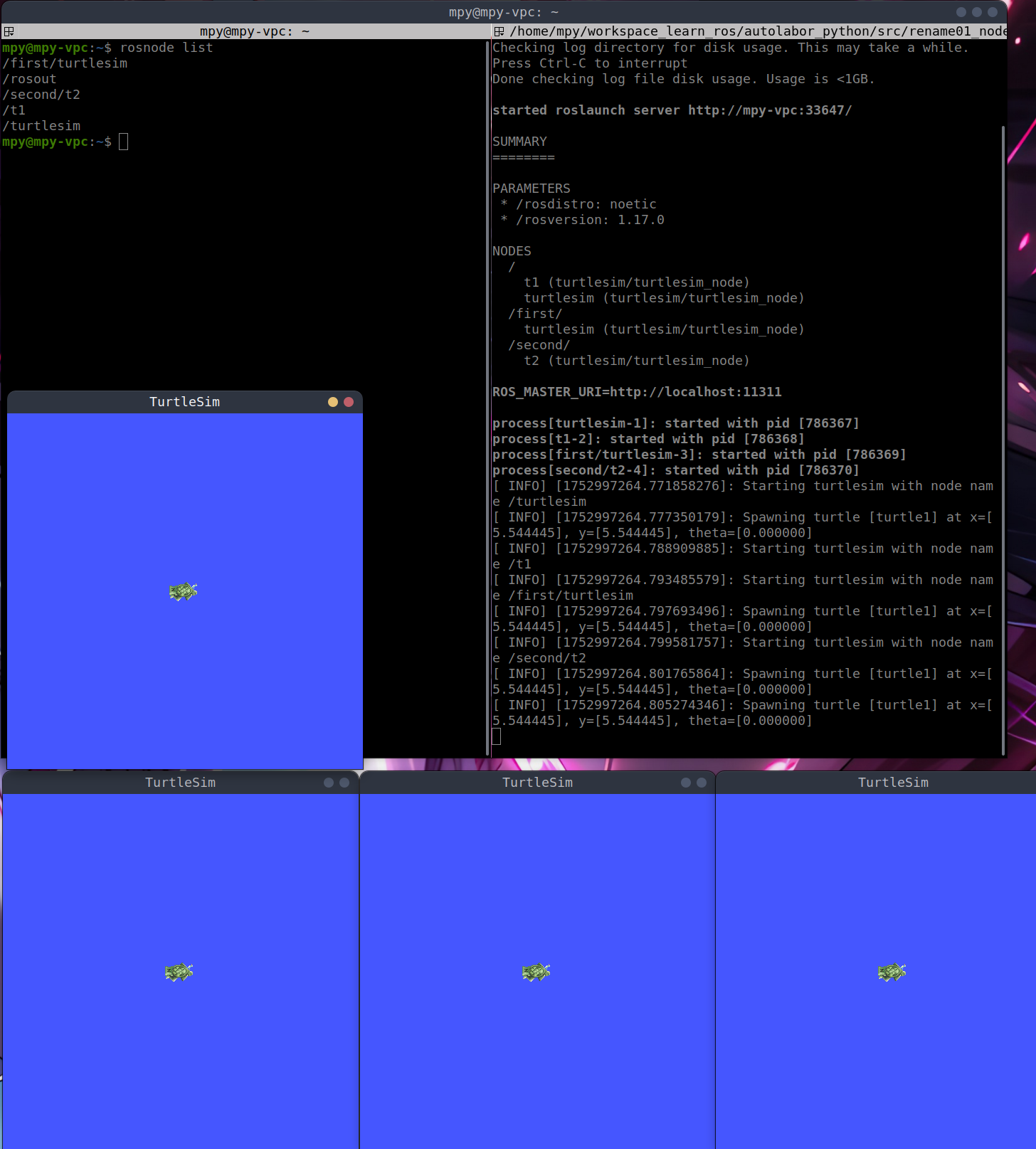Click the turtle in the lower-middle TurtleSim window
Viewport: 1036px width, 1149px height.
pyautogui.click(x=536, y=972)
